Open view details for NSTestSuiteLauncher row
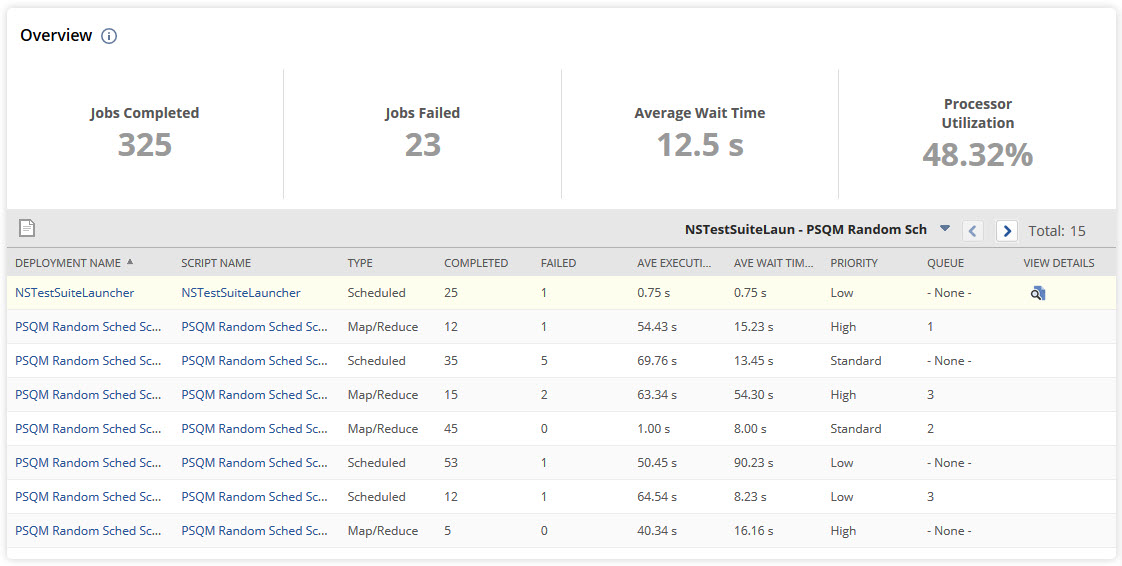The height and width of the screenshot is (566, 1122). (x=1038, y=293)
